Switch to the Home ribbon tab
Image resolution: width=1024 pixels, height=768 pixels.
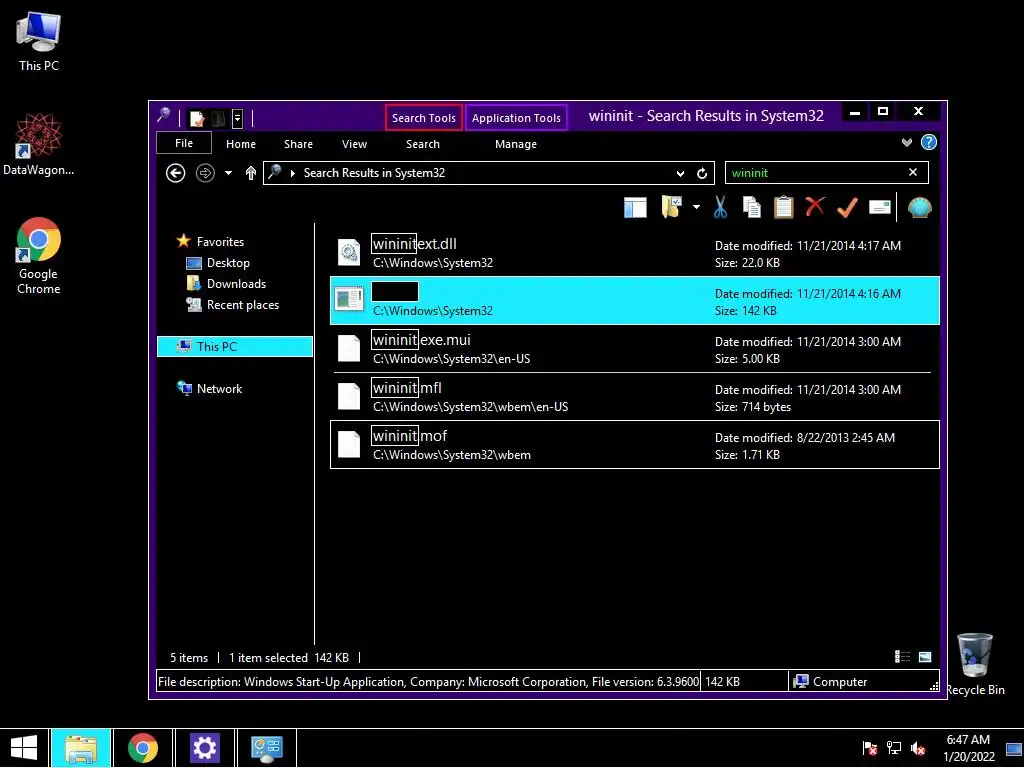[240, 144]
